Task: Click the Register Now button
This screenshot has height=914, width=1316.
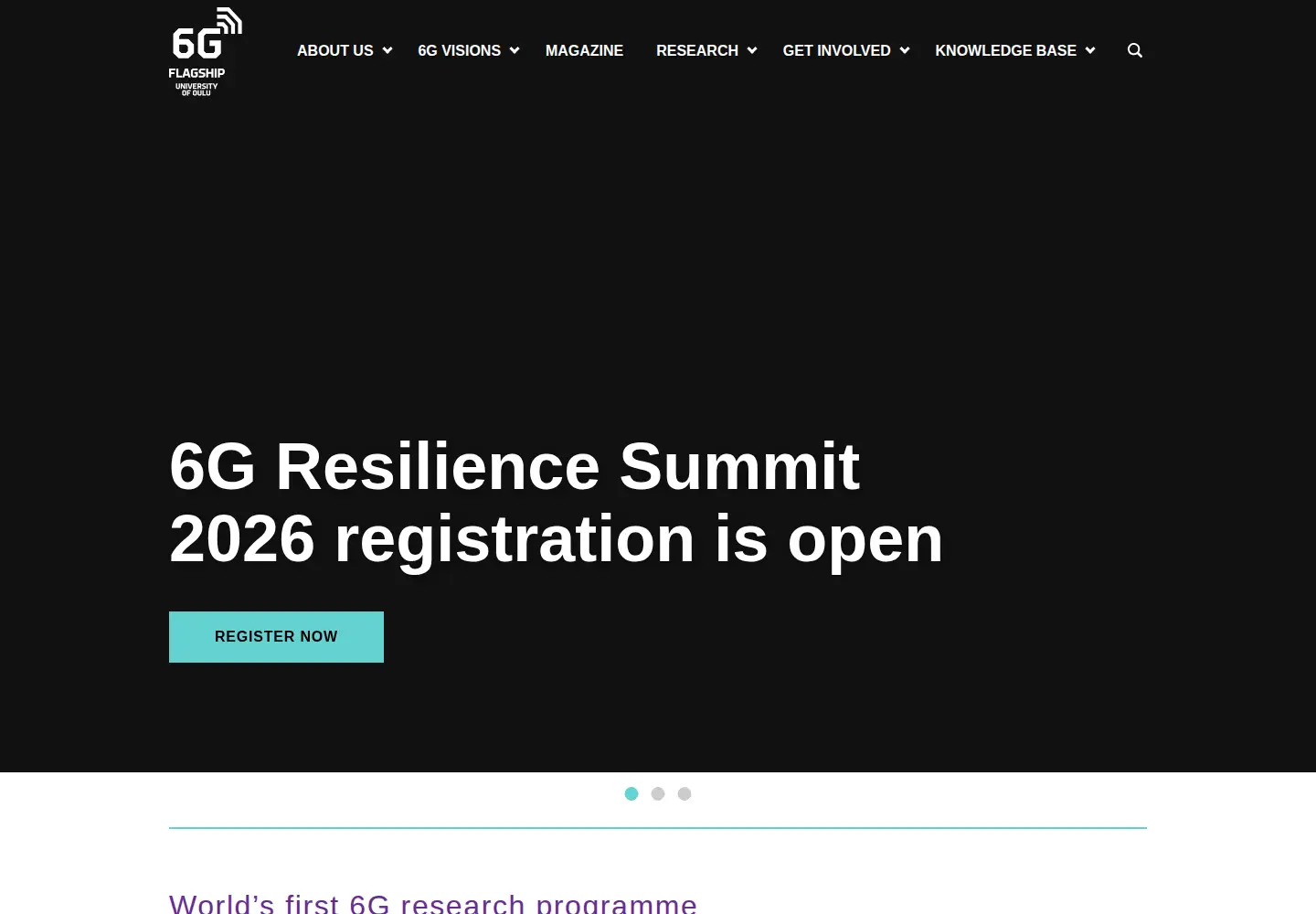Action: click(x=276, y=637)
